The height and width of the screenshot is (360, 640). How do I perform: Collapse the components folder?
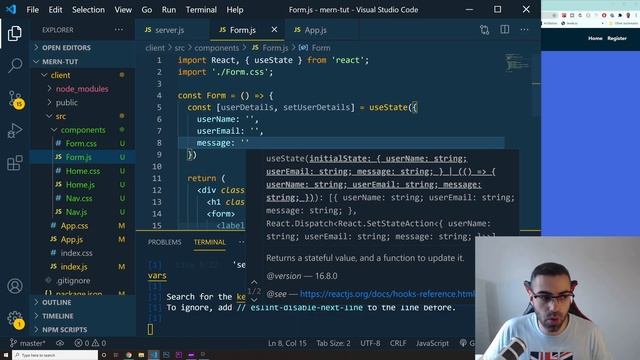tap(82, 130)
